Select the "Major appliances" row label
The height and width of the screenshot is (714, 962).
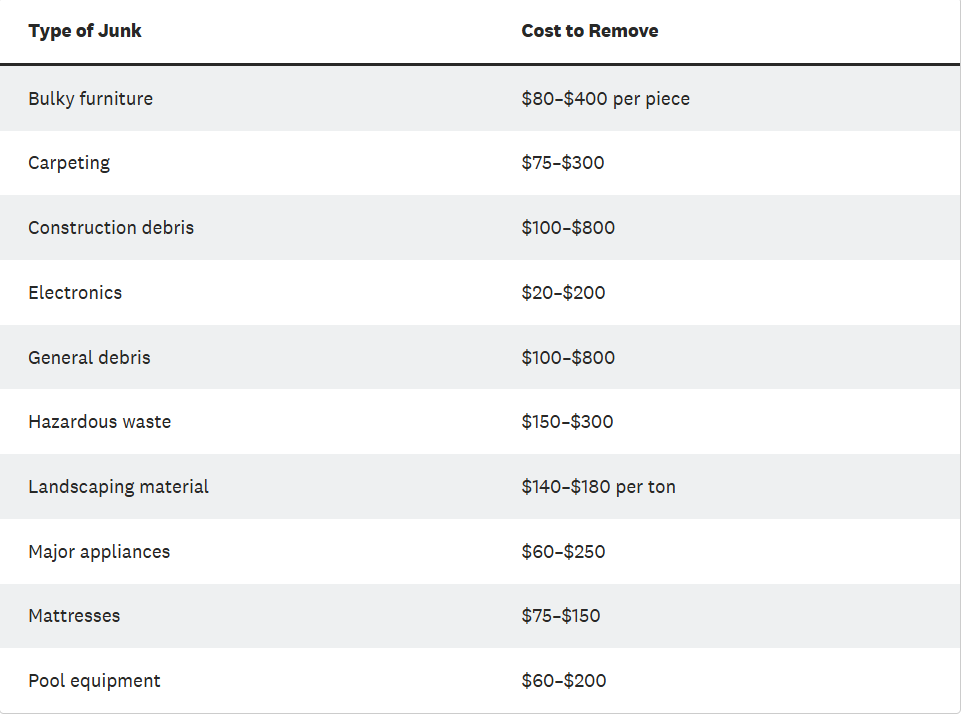point(99,552)
